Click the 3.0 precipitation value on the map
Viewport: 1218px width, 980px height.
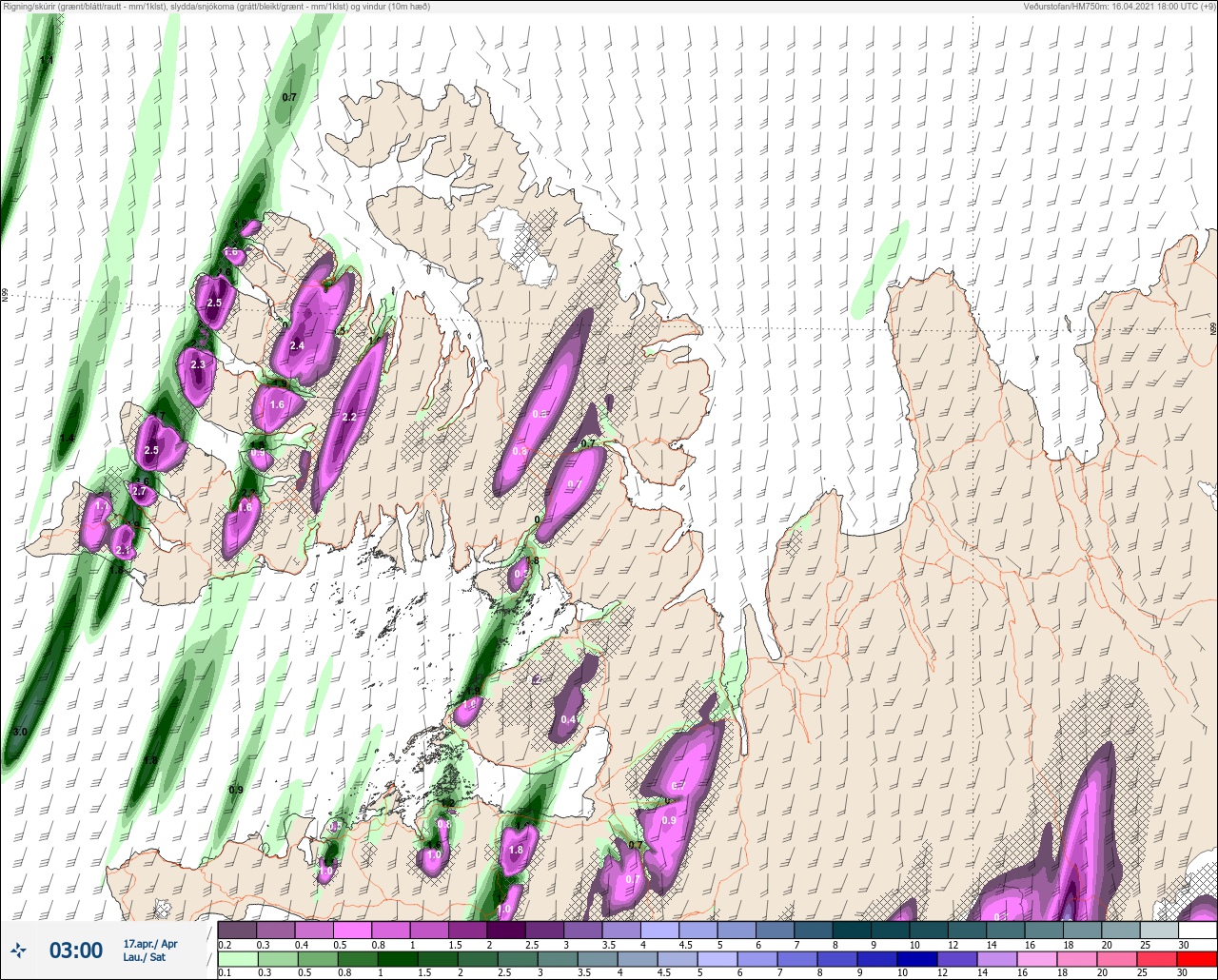[x=20, y=732]
